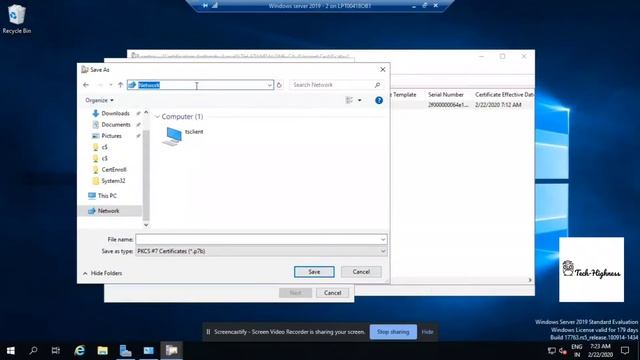The height and width of the screenshot is (360, 640).
Task: Select Documents in navigation pane
Action: coord(116,124)
